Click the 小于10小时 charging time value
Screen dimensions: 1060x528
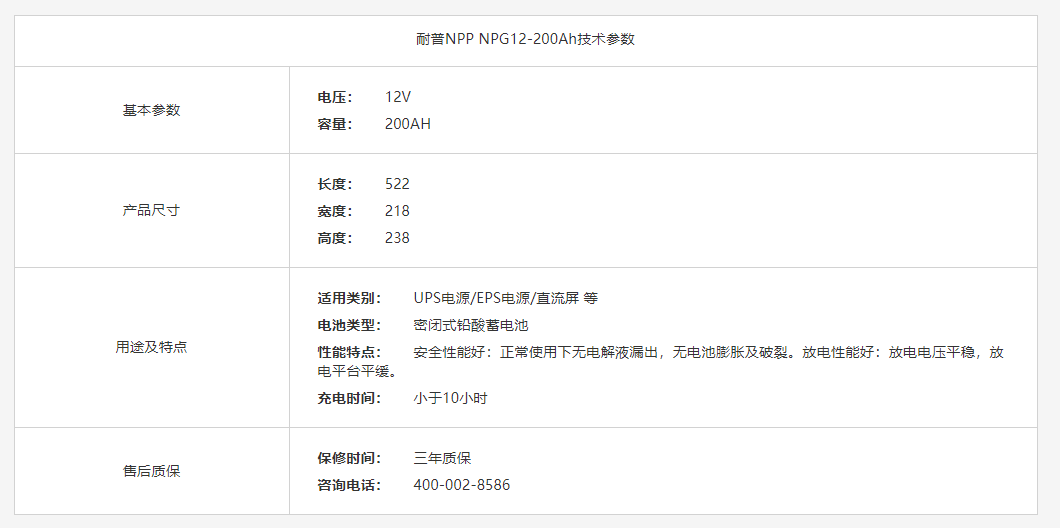(x=450, y=398)
